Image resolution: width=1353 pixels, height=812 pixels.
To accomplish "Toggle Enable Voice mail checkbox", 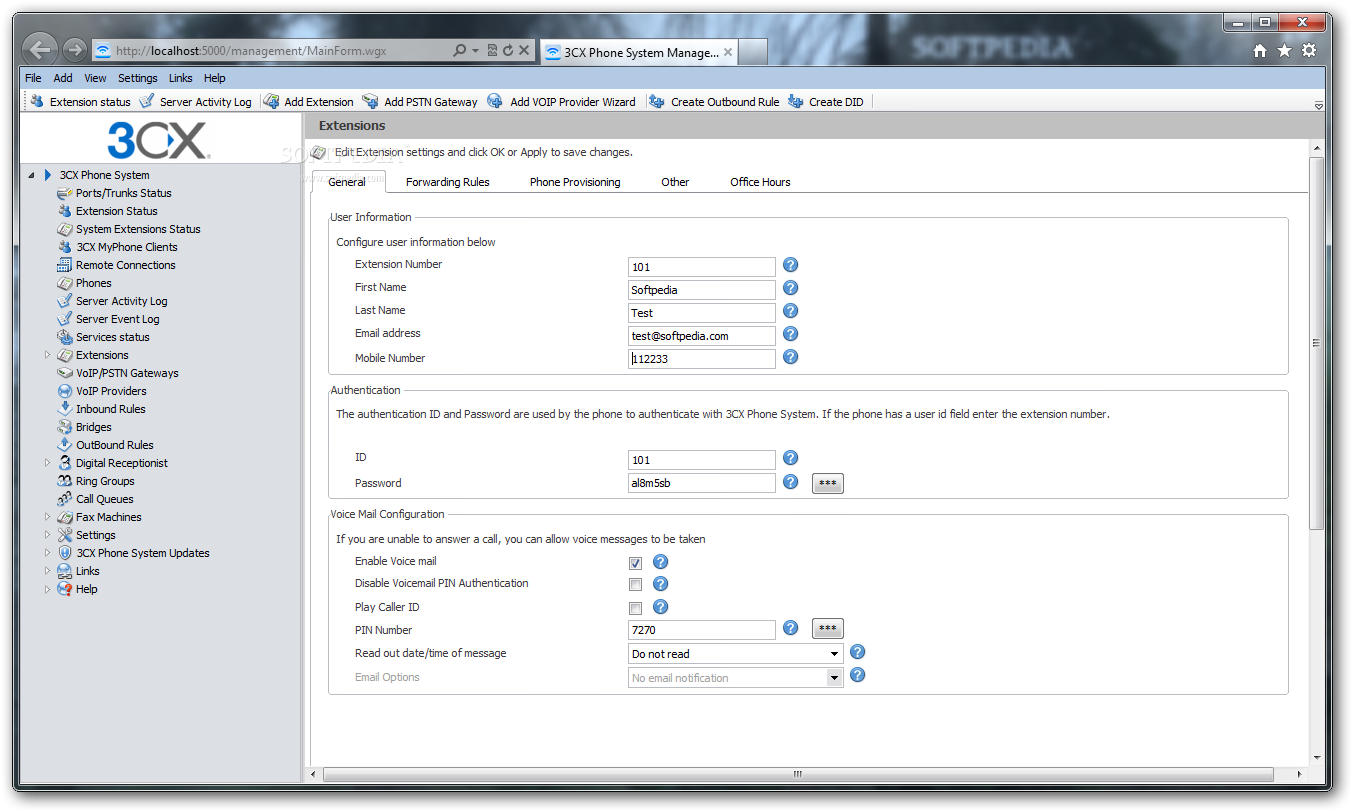I will pyautogui.click(x=635, y=563).
